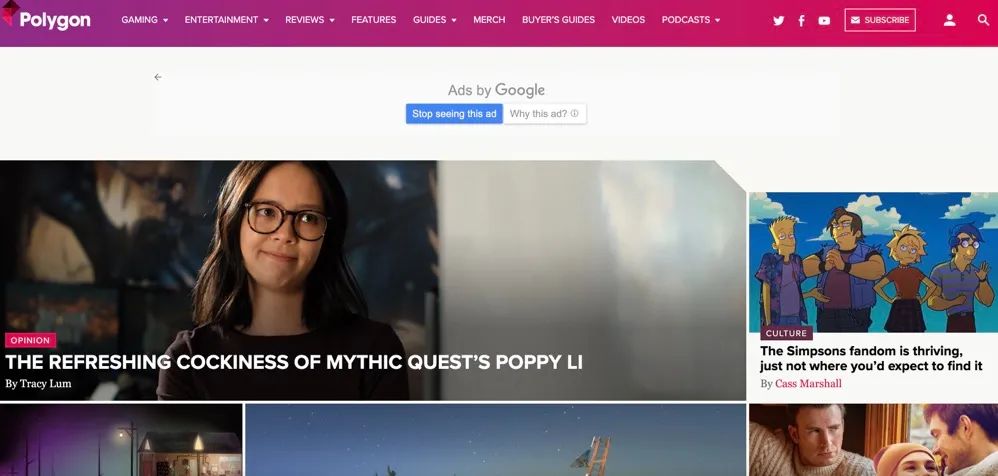This screenshot has width=998, height=476.
Task: Click the Polygon logo
Action: click(x=46, y=19)
